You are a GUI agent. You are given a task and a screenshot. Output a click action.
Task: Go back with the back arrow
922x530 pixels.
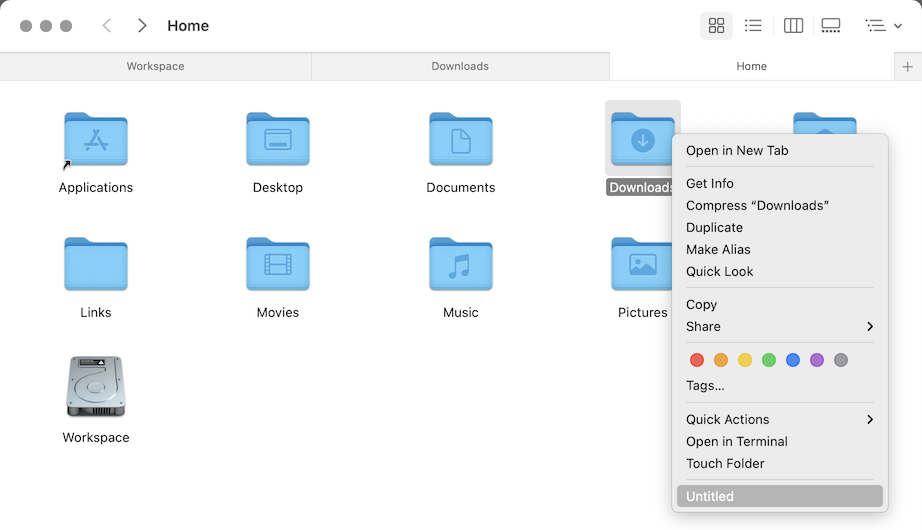coord(107,26)
